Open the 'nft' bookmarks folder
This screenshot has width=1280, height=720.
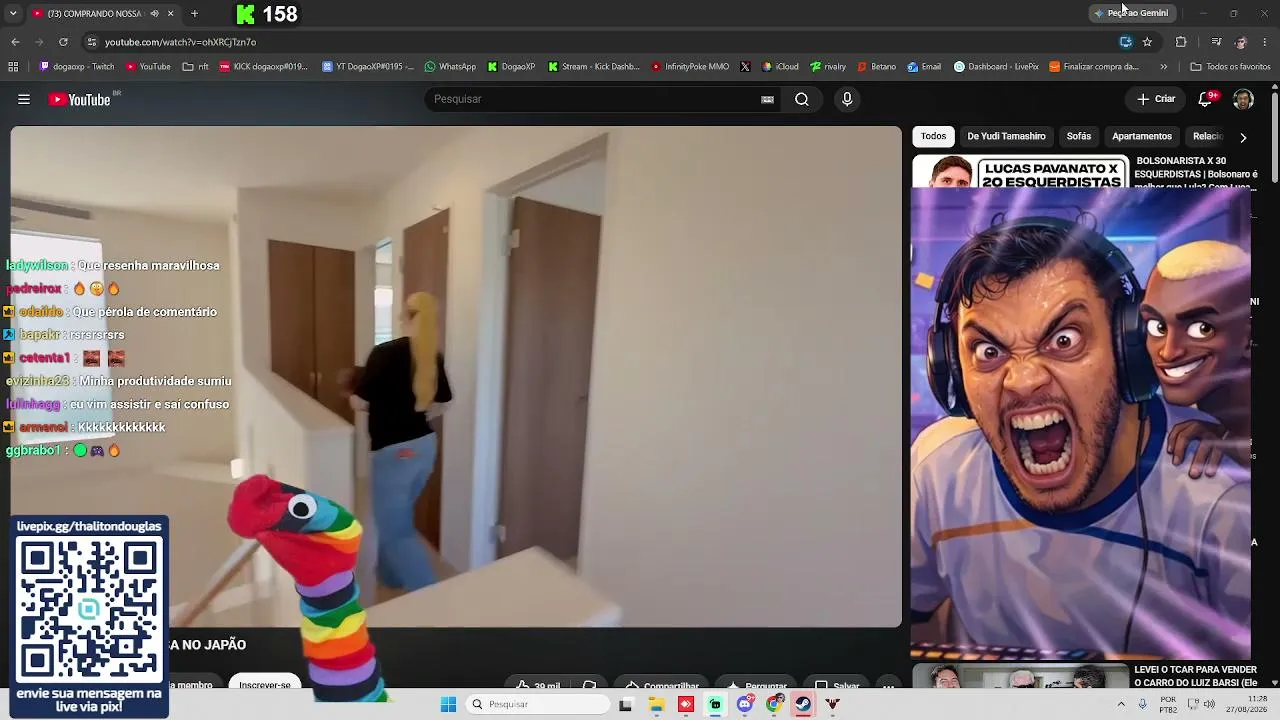coord(196,67)
